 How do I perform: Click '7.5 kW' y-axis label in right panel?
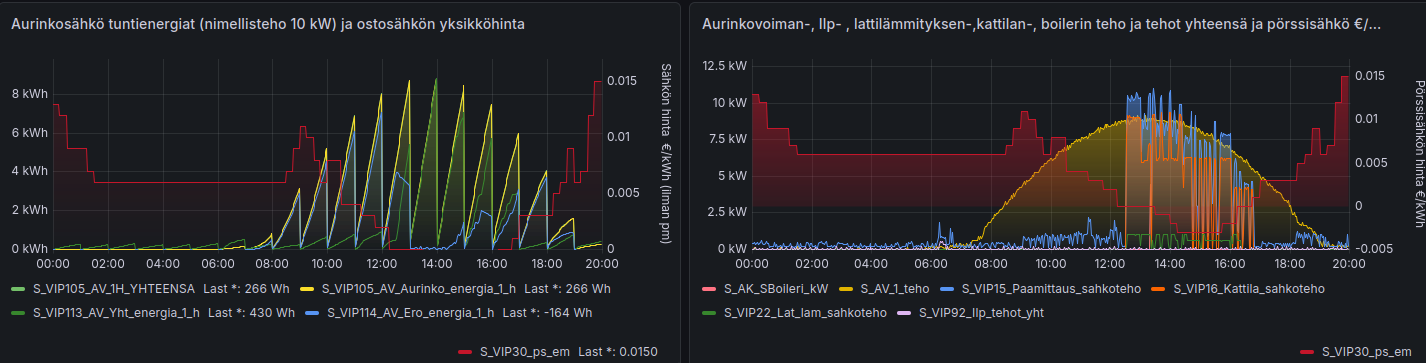coord(727,139)
